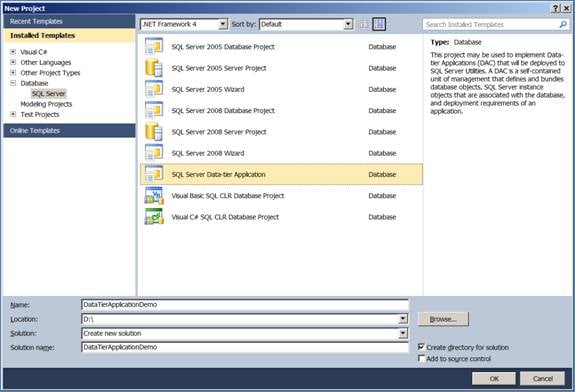Select SQL Server under Database
Viewport: 575px width, 392px height.
[48, 94]
